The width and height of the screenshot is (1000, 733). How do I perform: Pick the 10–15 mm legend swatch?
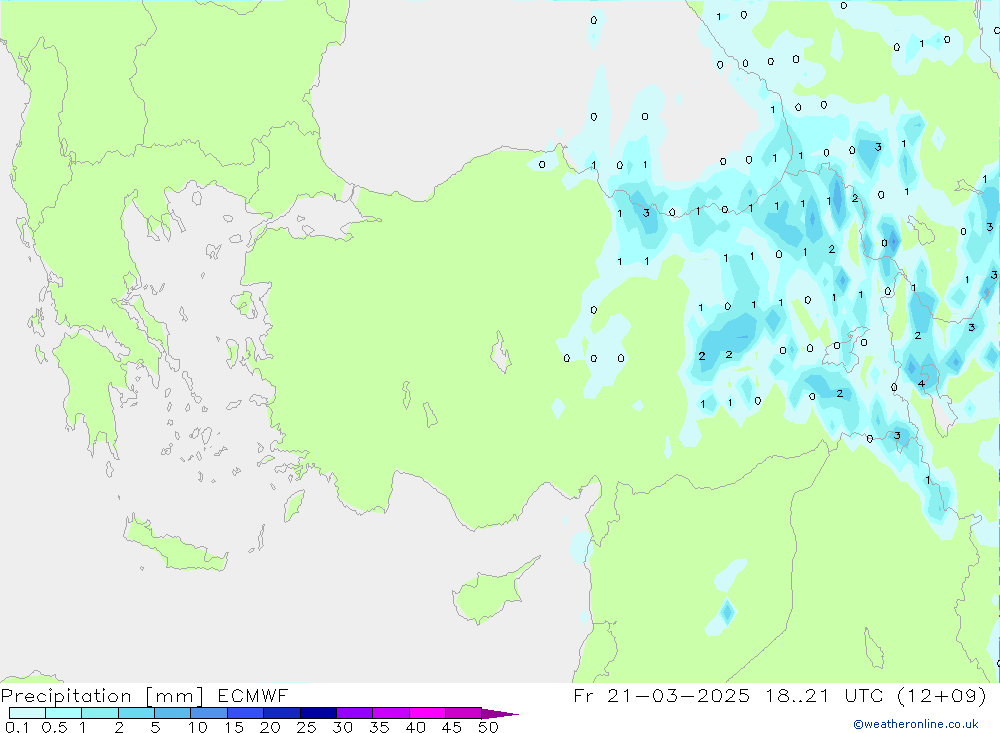[x=209, y=713]
